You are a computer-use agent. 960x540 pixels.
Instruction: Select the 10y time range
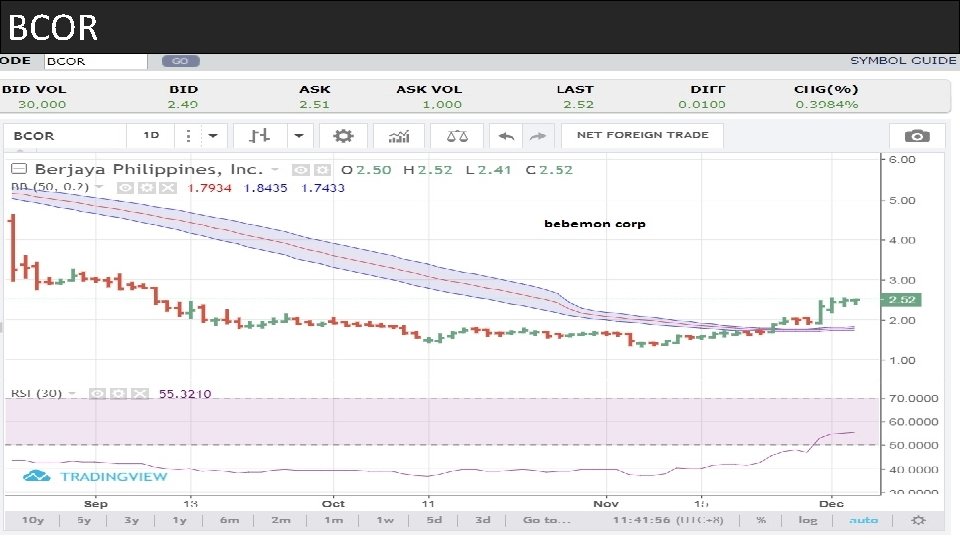[33, 520]
